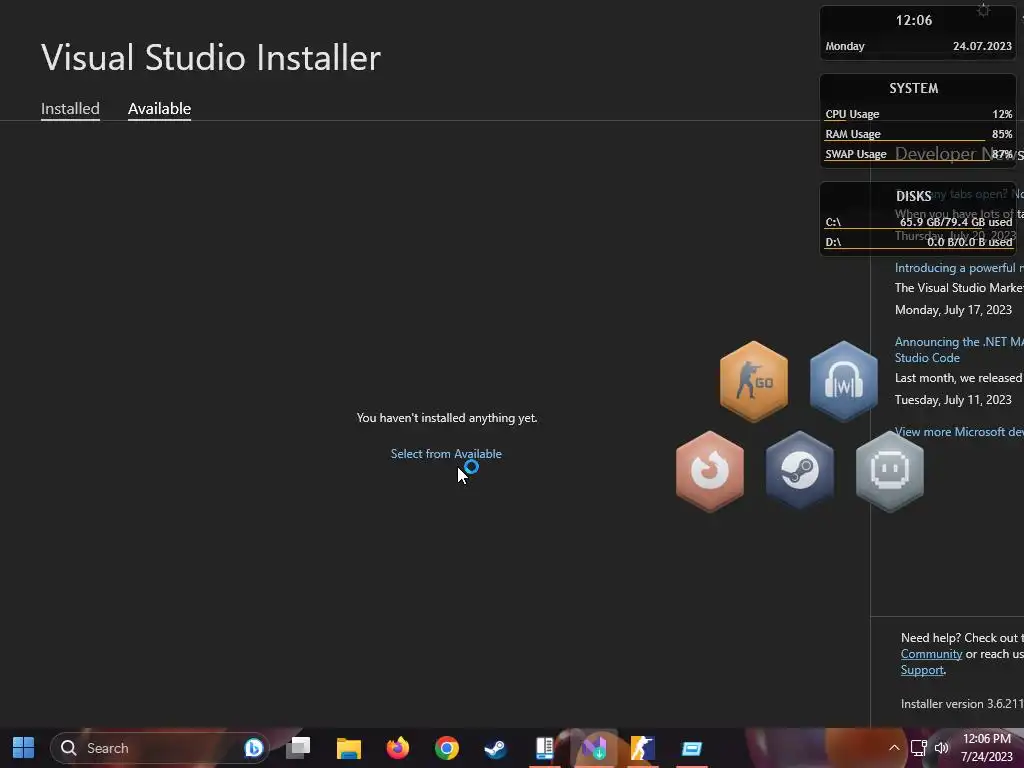Open the taskbar clock and date
1024x768 pixels.
tap(987, 748)
